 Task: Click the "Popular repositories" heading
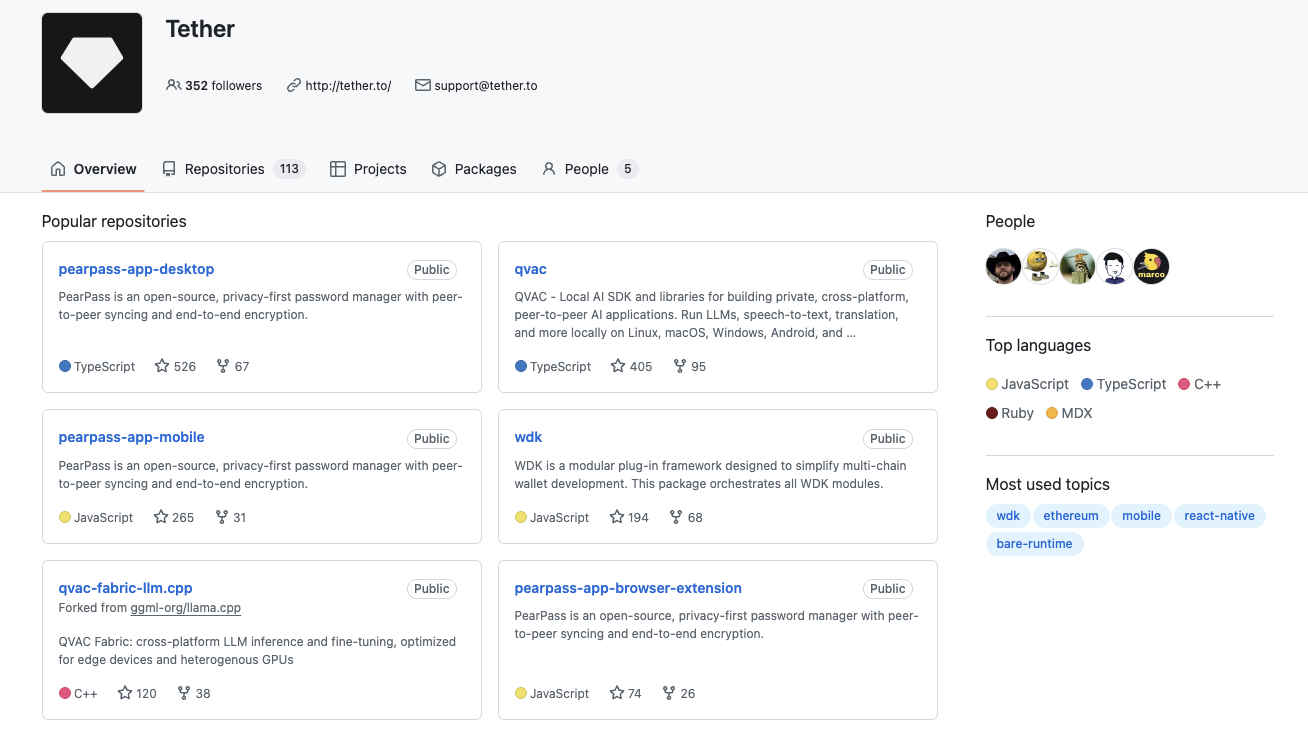(114, 222)
